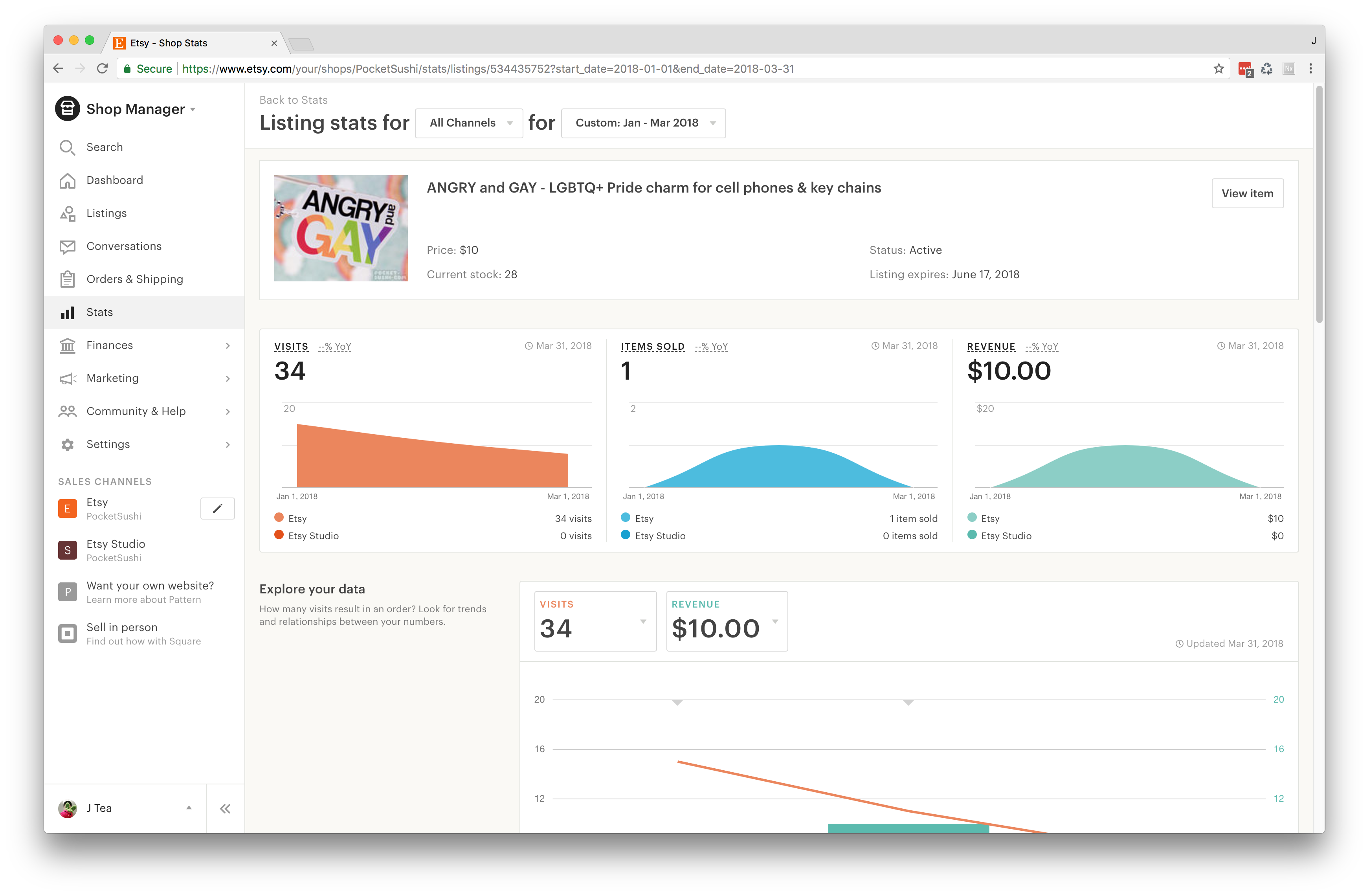
Task: Click the first triangle marker on explore chart
Action: pos(677,703)
